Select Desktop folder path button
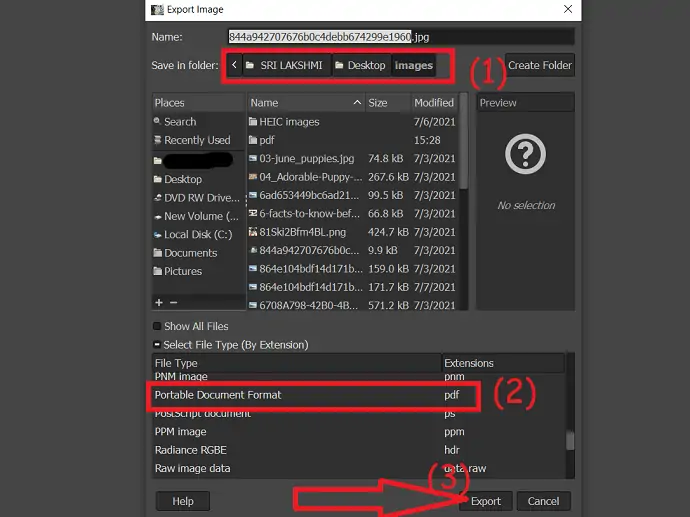The width and height of the screenshot is (690, 517). pyautogui.click(x=361, y=65)
